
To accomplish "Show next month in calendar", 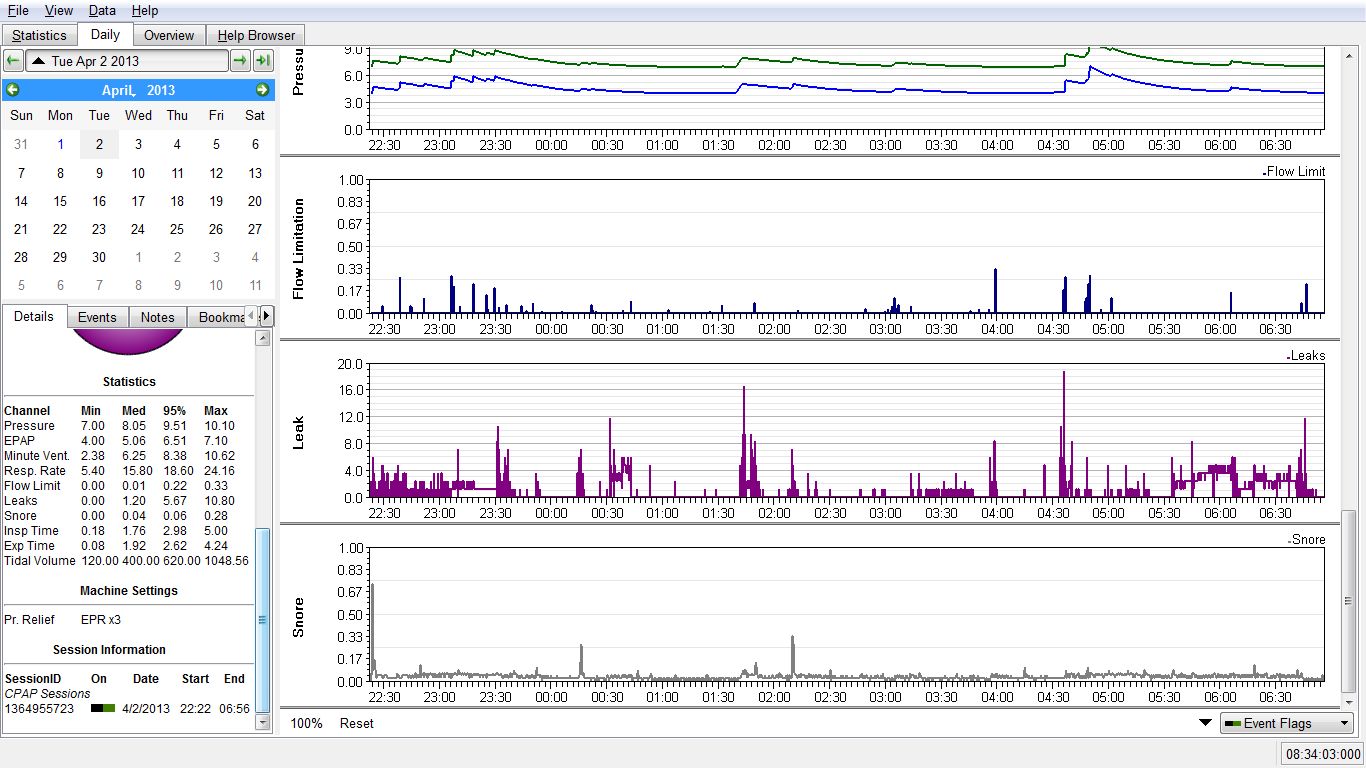I will [262, 90].
